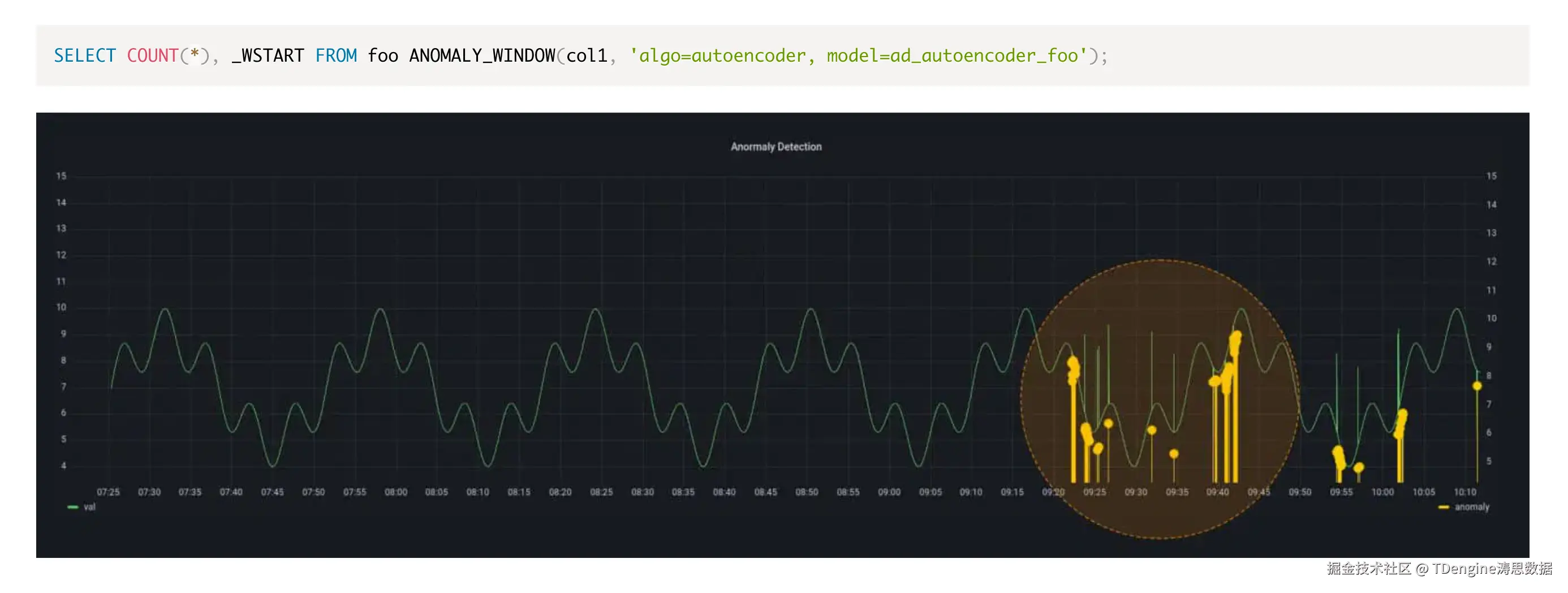The width and height of the screenshot is (1568, 593).
Task: Click the SELECT keyword in the query
Action: coord(85,55)
